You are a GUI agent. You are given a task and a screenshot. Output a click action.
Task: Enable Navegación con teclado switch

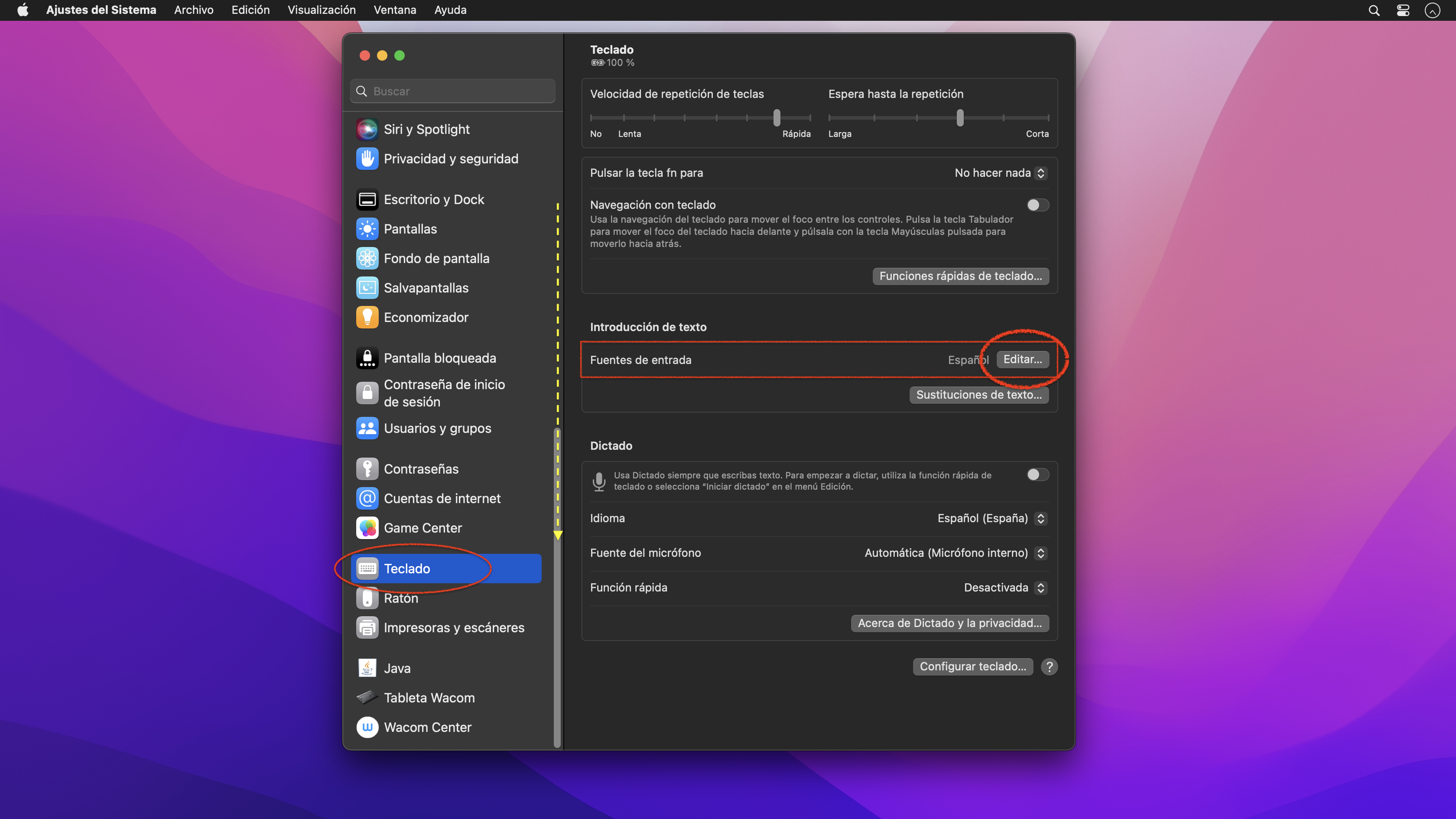tap(1037, 205)
